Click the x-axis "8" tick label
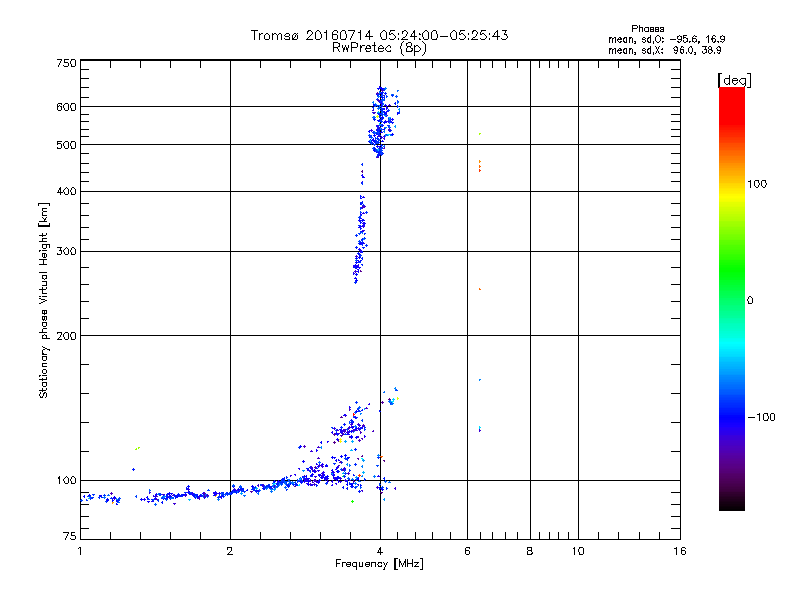This screenshot has width=800, height=600. coord(530,551)
